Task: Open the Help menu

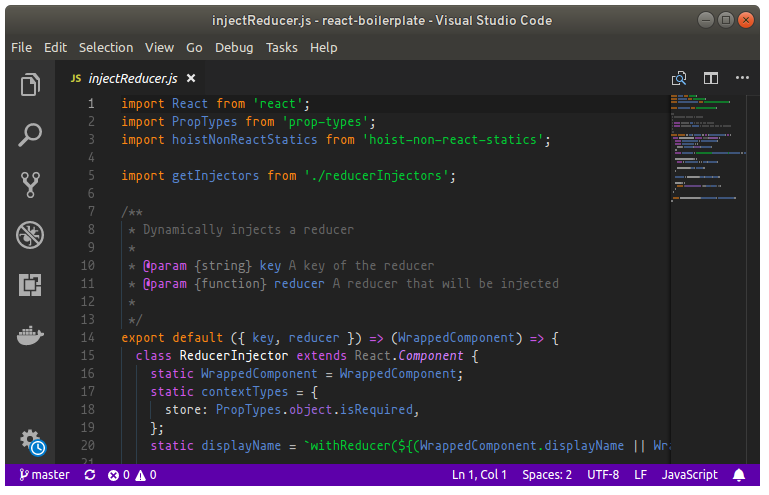Action: tap(324, 48)
